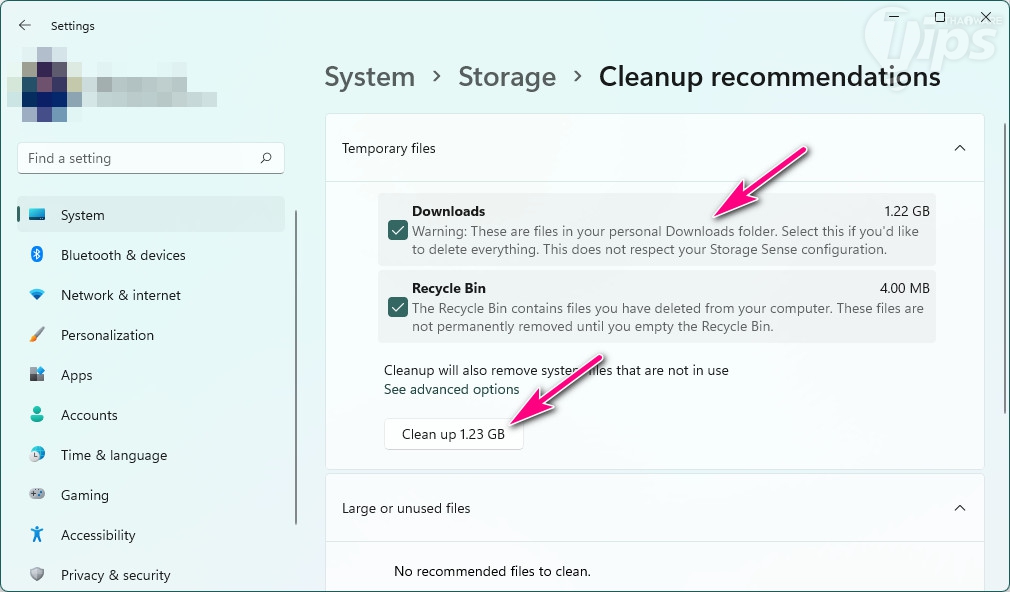The image size is (1010, 592).
Task: Click the System monitor icon
Action: coord(37,215)
